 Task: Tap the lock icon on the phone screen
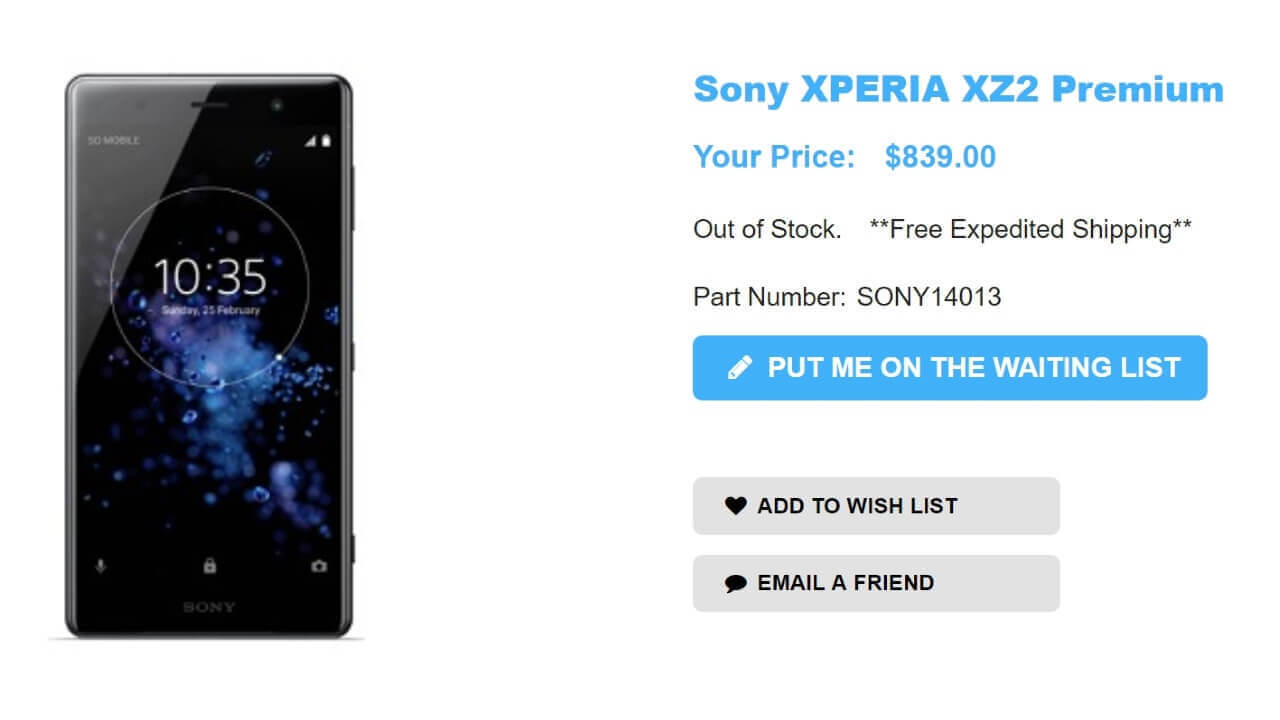(x=210, y=566)
